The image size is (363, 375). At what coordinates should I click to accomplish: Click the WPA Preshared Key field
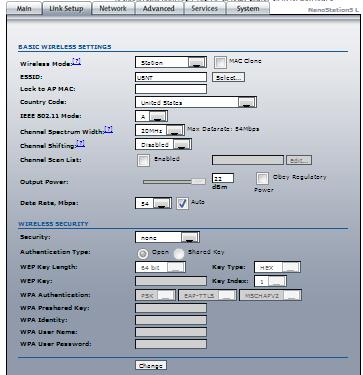point(171,308)
